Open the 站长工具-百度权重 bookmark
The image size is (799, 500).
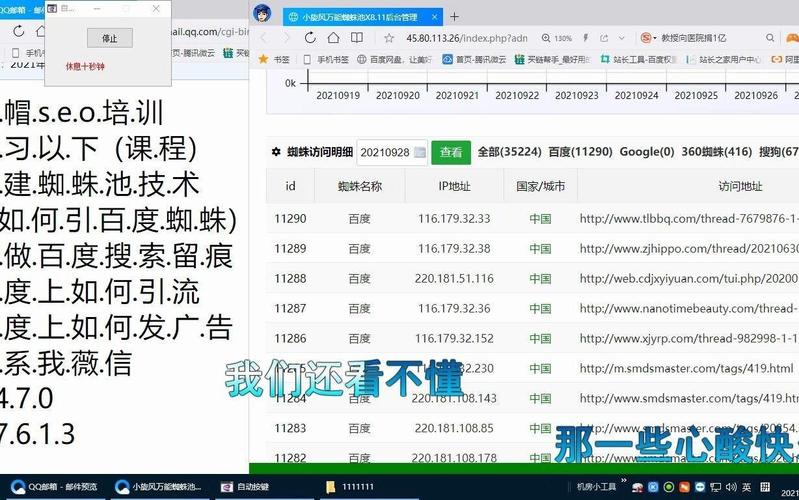click(638, 60)
